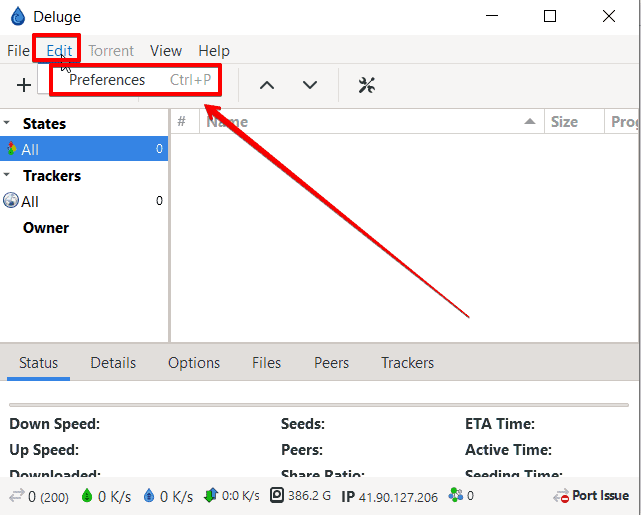This screenshot has height=515, width=641.
Task: Switch to the Details tab
Action: [113, 363]
